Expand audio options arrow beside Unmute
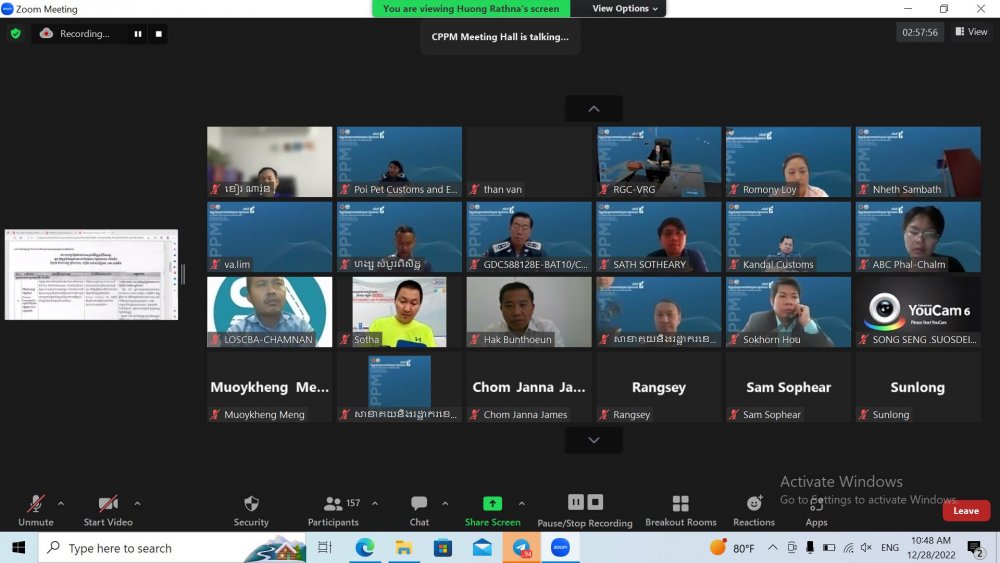 (x=61, y=503)
